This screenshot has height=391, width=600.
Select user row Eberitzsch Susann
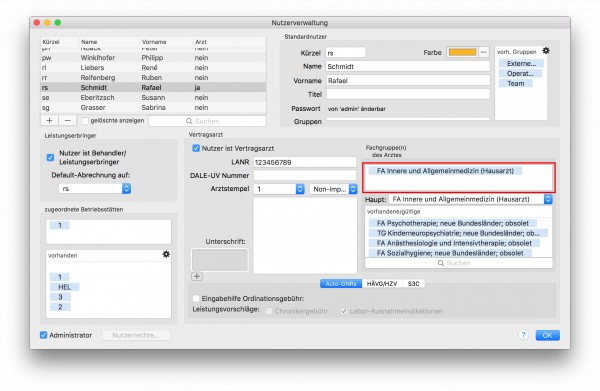tap(153, 98)
